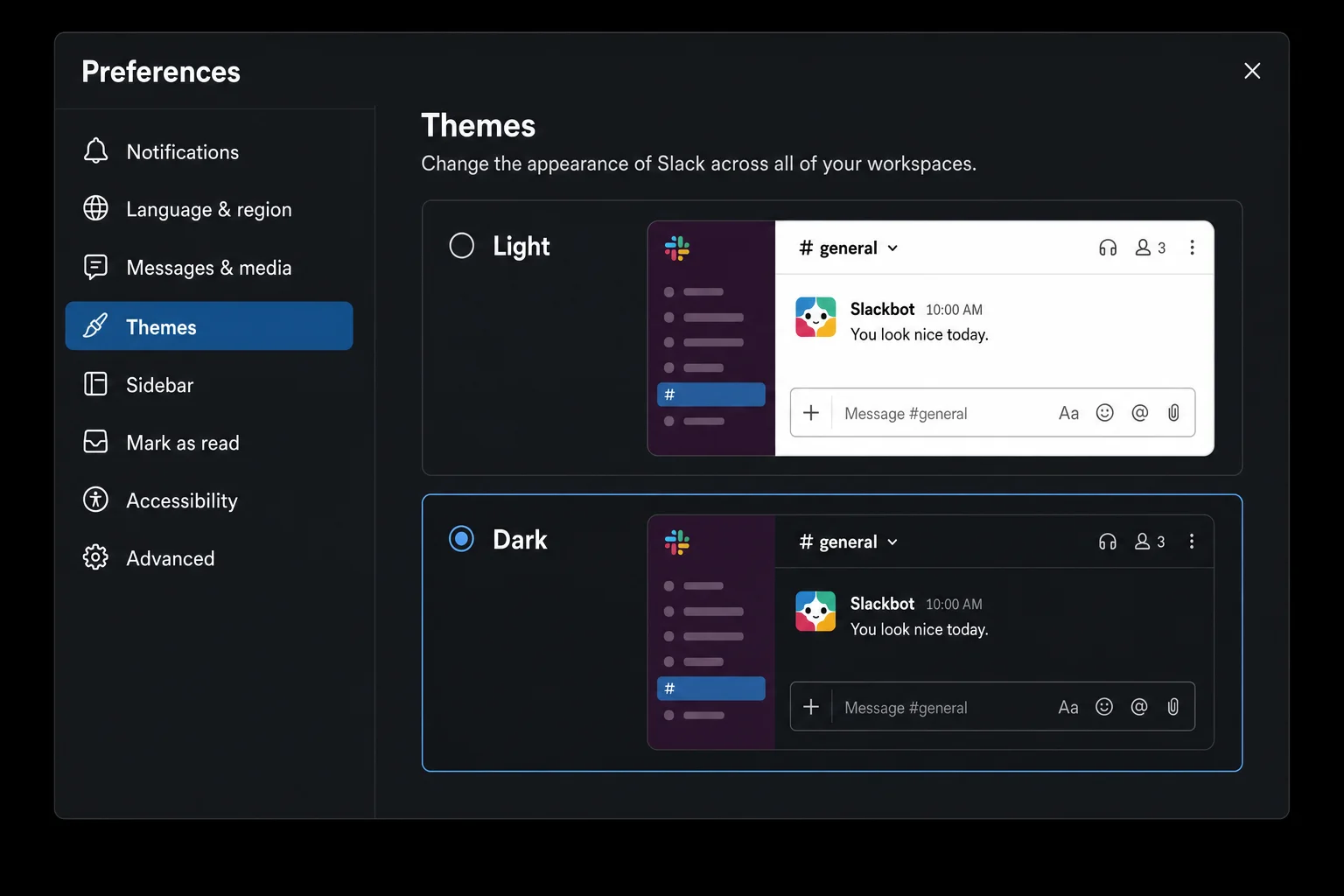Click the Slack logo in Dark preview
The width and height of the screenshot is (1344, 896).
(x=677, y=542)
